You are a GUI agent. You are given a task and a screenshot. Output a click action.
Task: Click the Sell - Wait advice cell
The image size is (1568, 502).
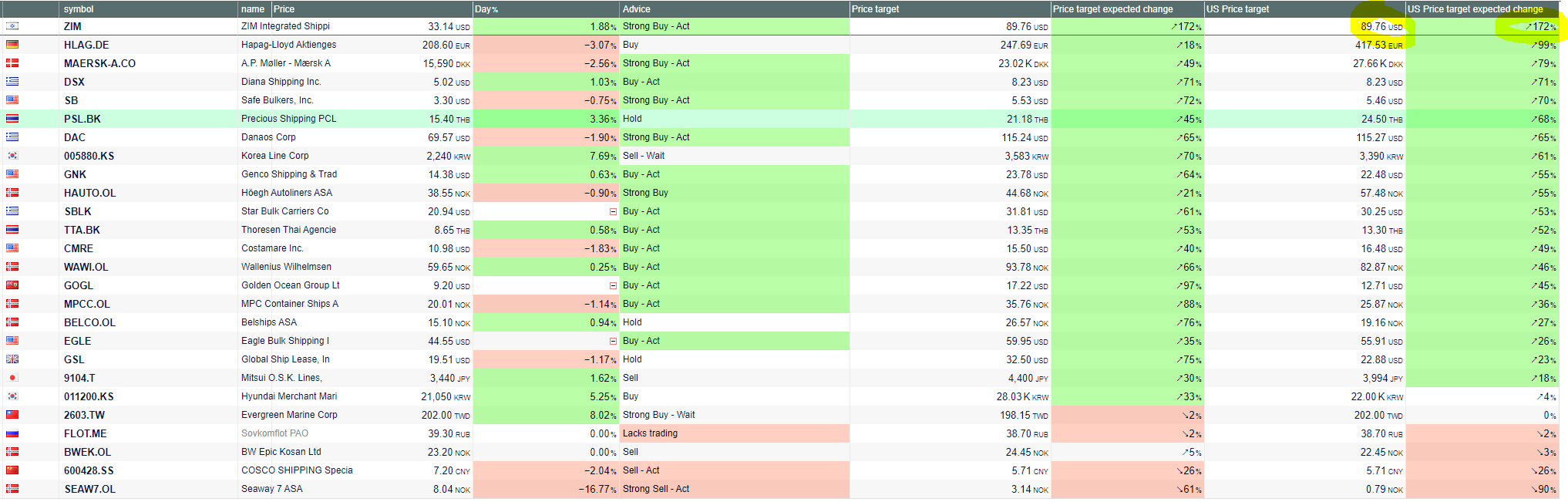pos(735,156)
